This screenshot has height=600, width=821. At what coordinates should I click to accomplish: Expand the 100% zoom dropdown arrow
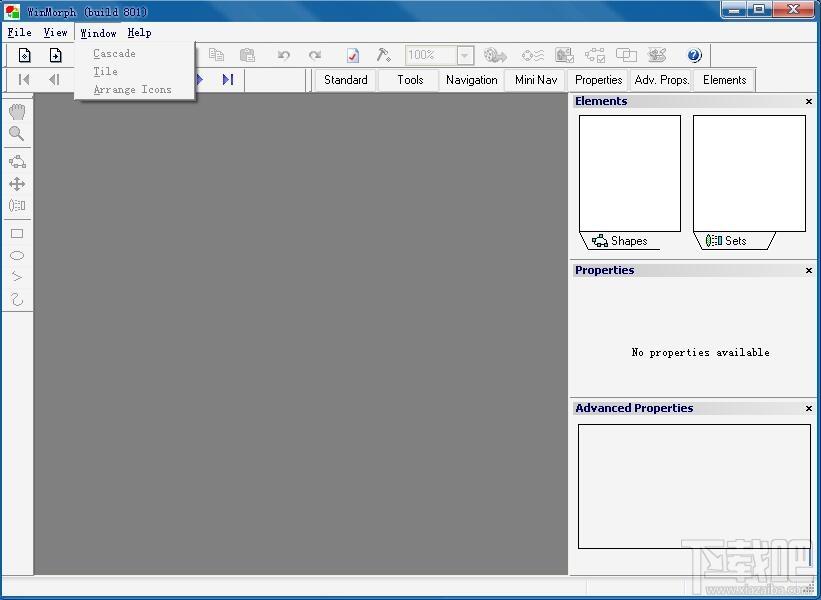(464, 55)
